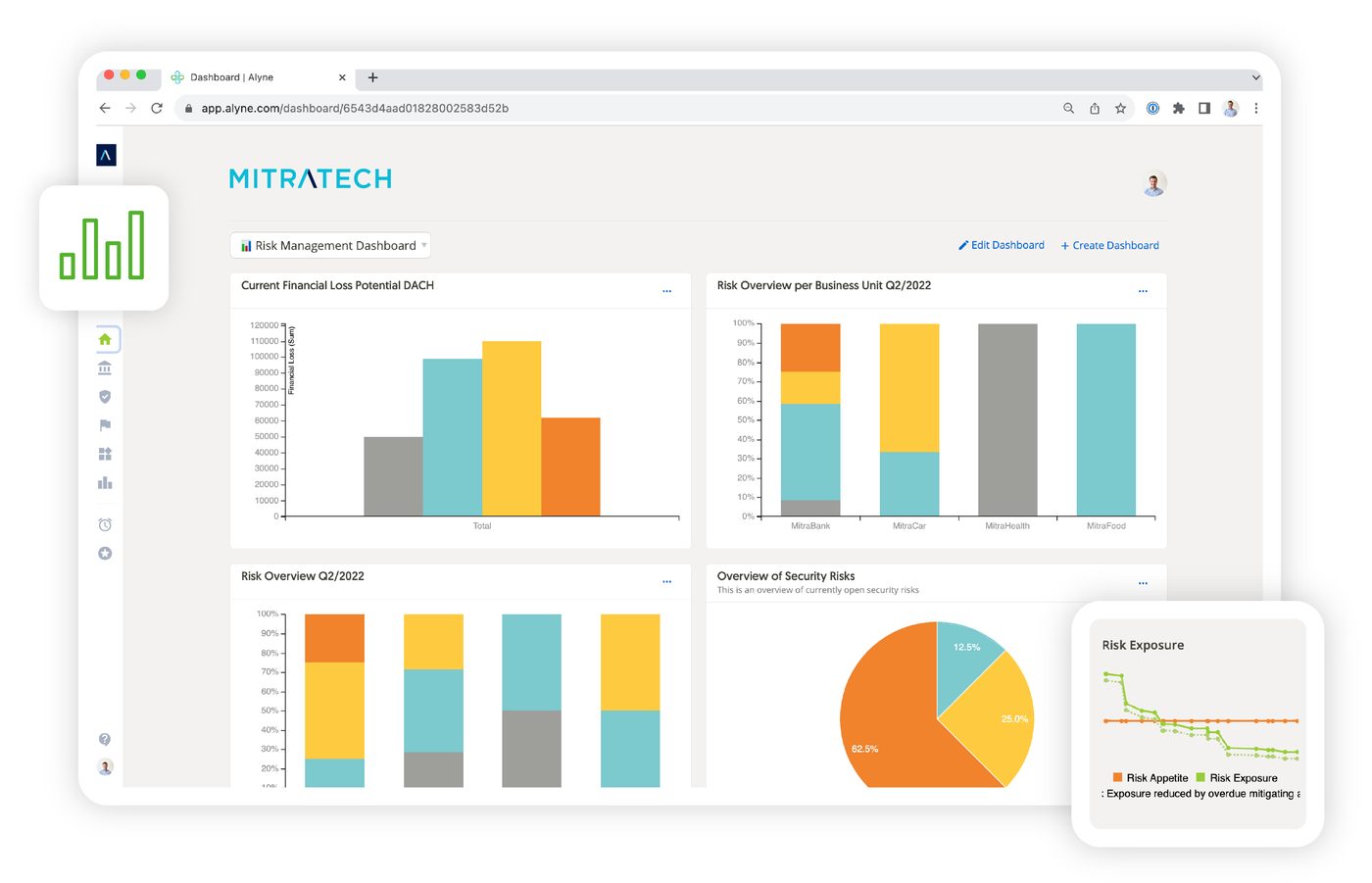Open options menu of Risk Overview per Business Unit
Image resolution: width=1372 pixels, height=883 pixels.
pyautogui.click(x=1143, y=291)
